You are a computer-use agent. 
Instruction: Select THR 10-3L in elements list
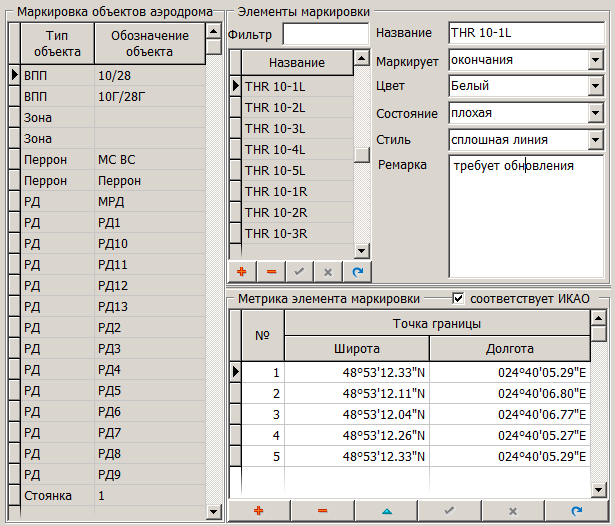click(x=275, y=128)
